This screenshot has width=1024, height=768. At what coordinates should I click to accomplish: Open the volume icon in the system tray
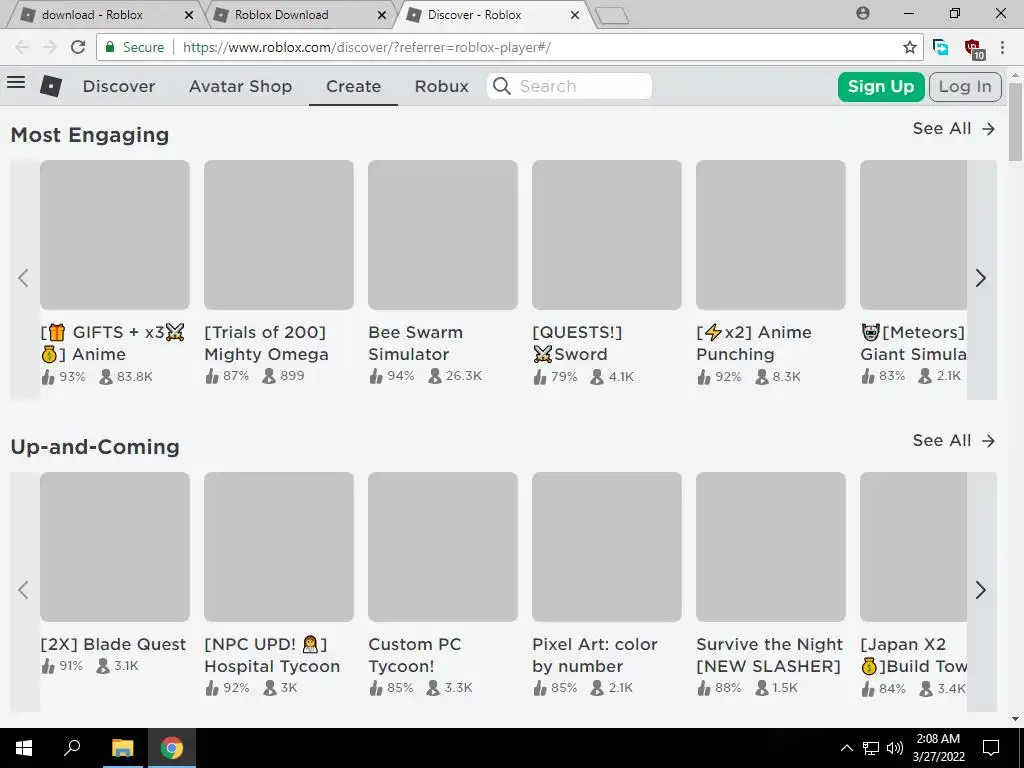click(x=895, y=748)
